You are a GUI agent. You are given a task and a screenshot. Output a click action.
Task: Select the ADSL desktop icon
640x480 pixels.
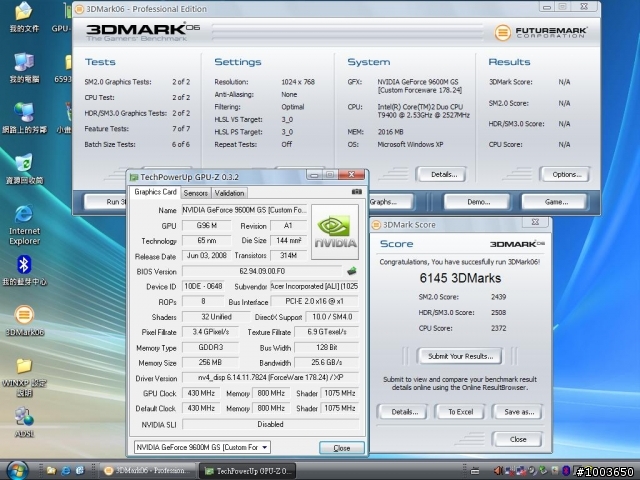[x=24, y=422]
